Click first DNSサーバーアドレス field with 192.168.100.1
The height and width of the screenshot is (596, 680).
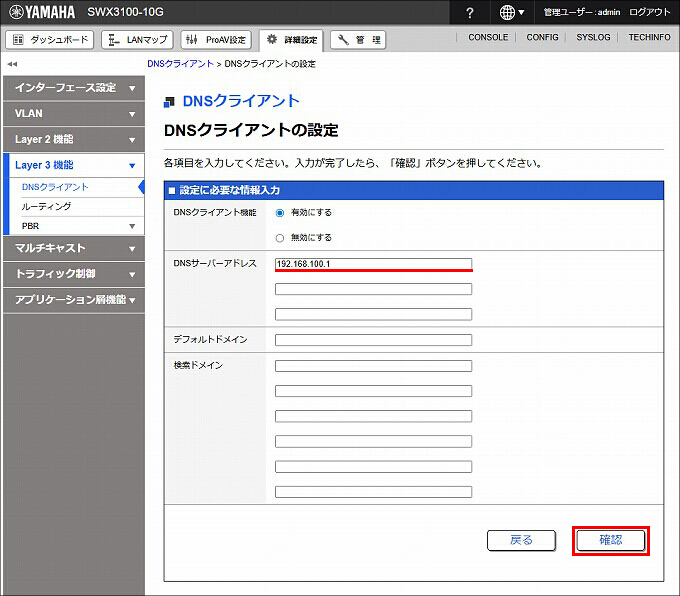coord(373,264)
